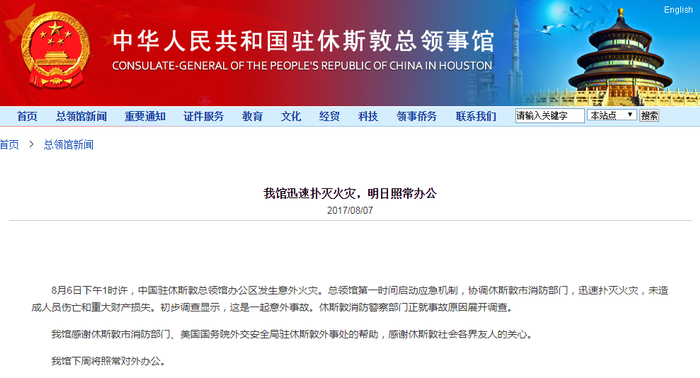Open the 重要通知 menu item
The image size is (700, 378).
145,116
